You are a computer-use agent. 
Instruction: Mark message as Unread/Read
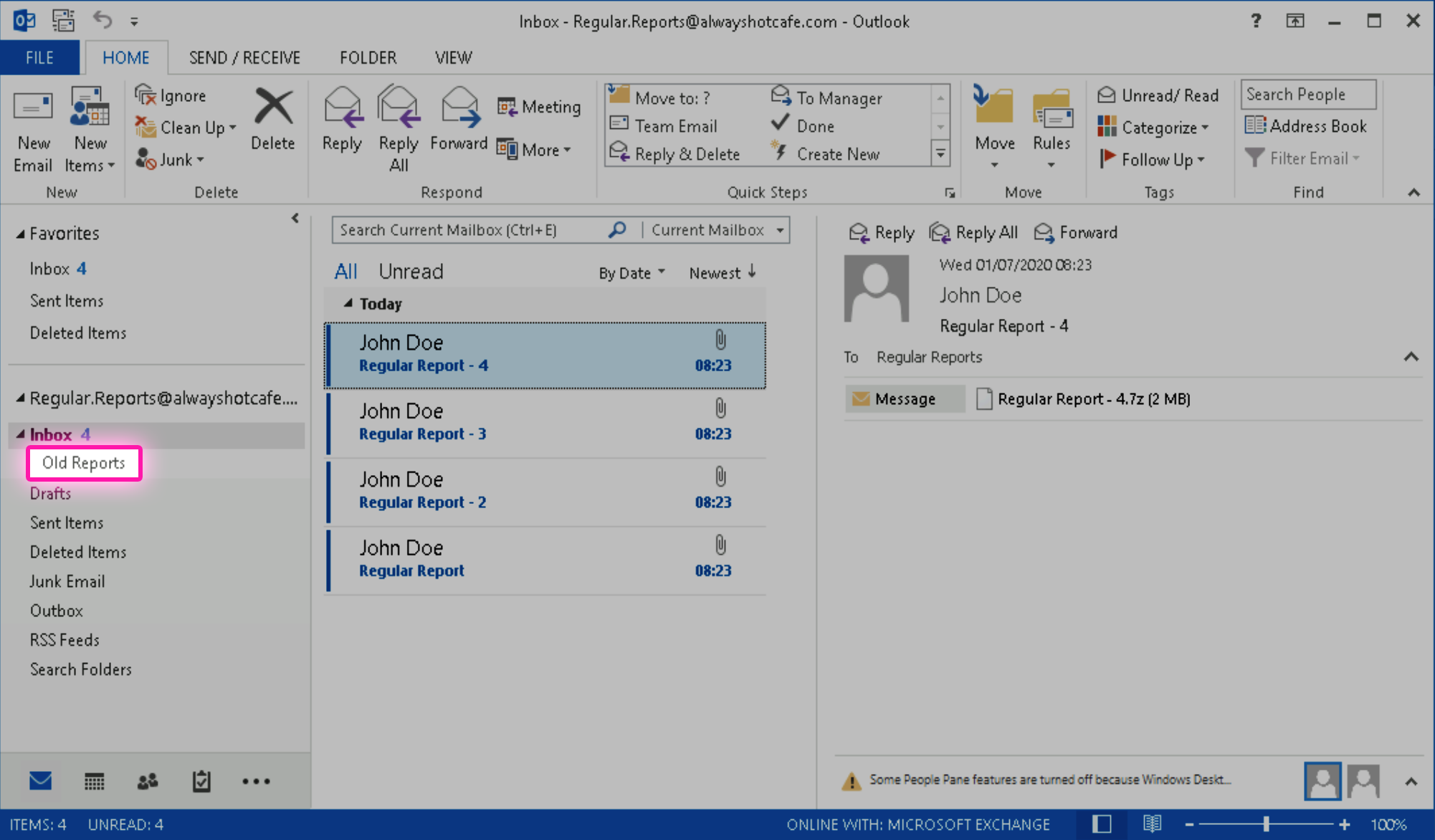tap(1158, 95)
